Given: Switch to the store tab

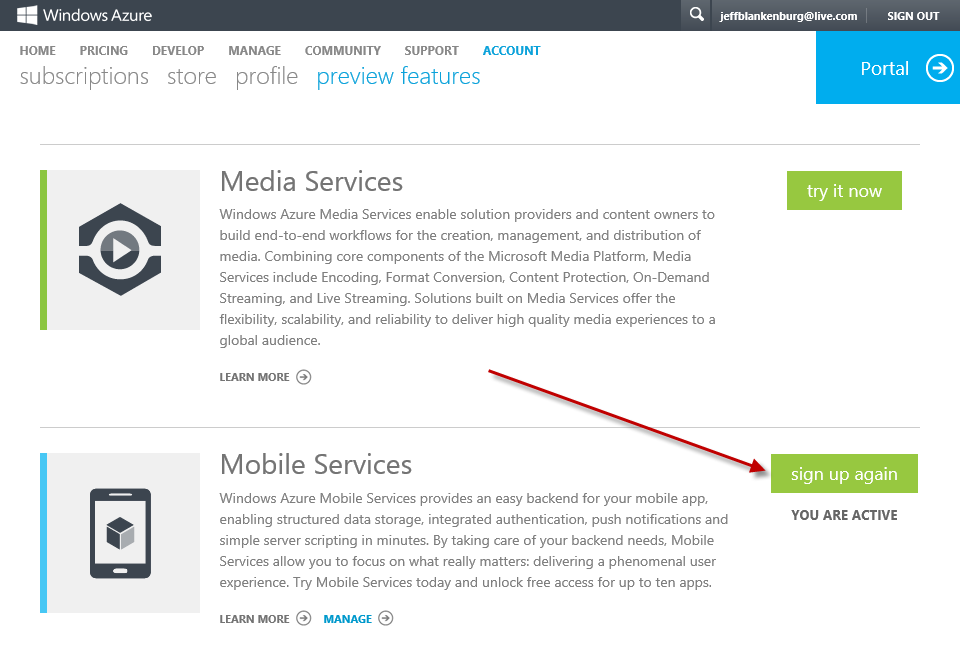Looking at the screenshot, I should coord(192,77).
